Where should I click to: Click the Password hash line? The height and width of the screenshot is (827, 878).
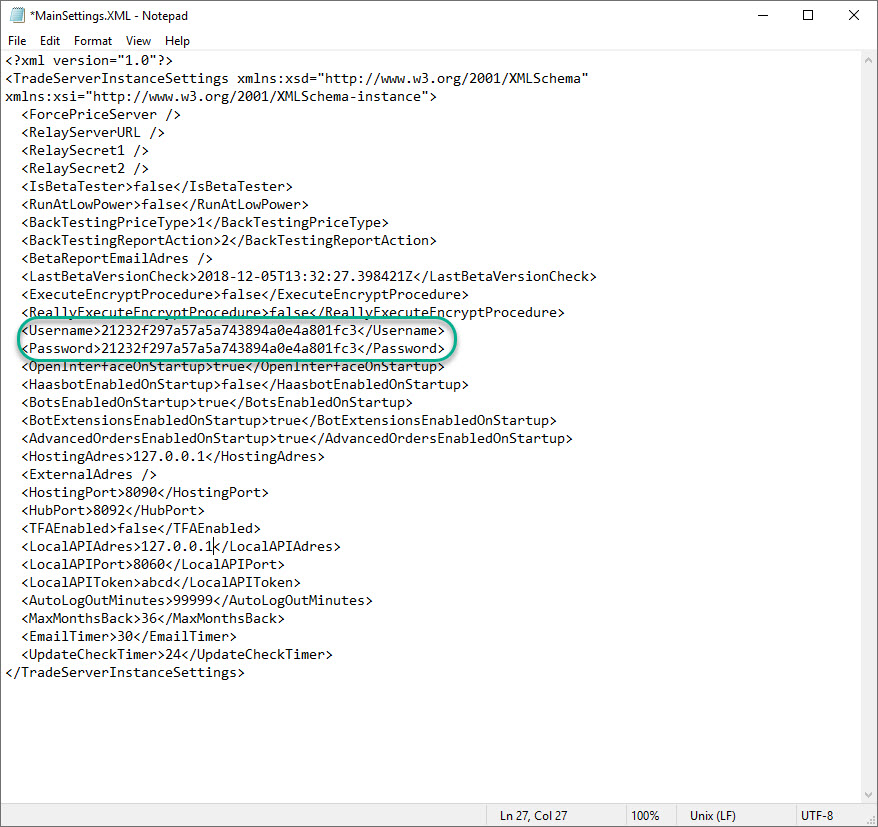(233, 348)
